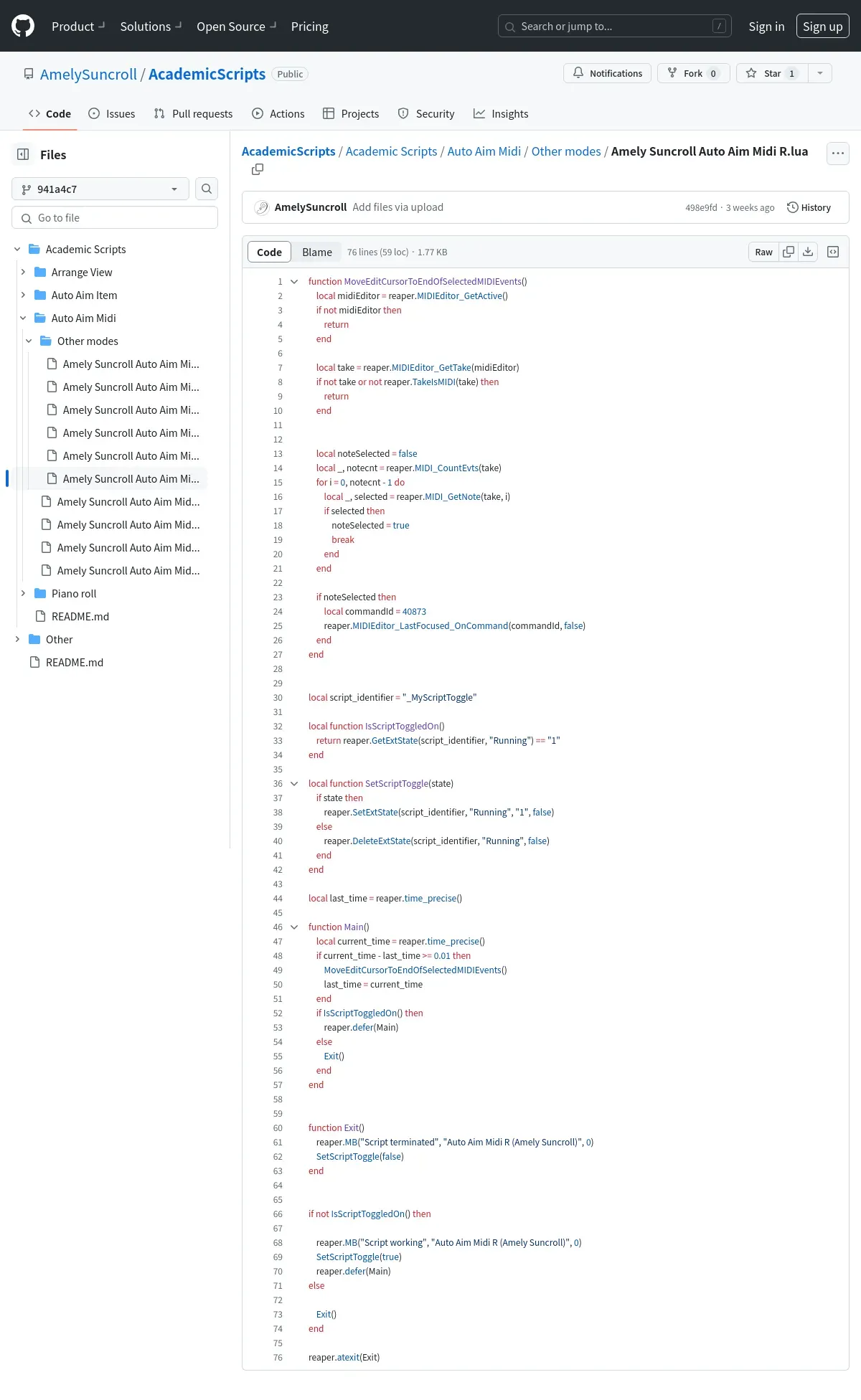Switch to the Issues tab

pyautogui.click(x=112, y=113)
